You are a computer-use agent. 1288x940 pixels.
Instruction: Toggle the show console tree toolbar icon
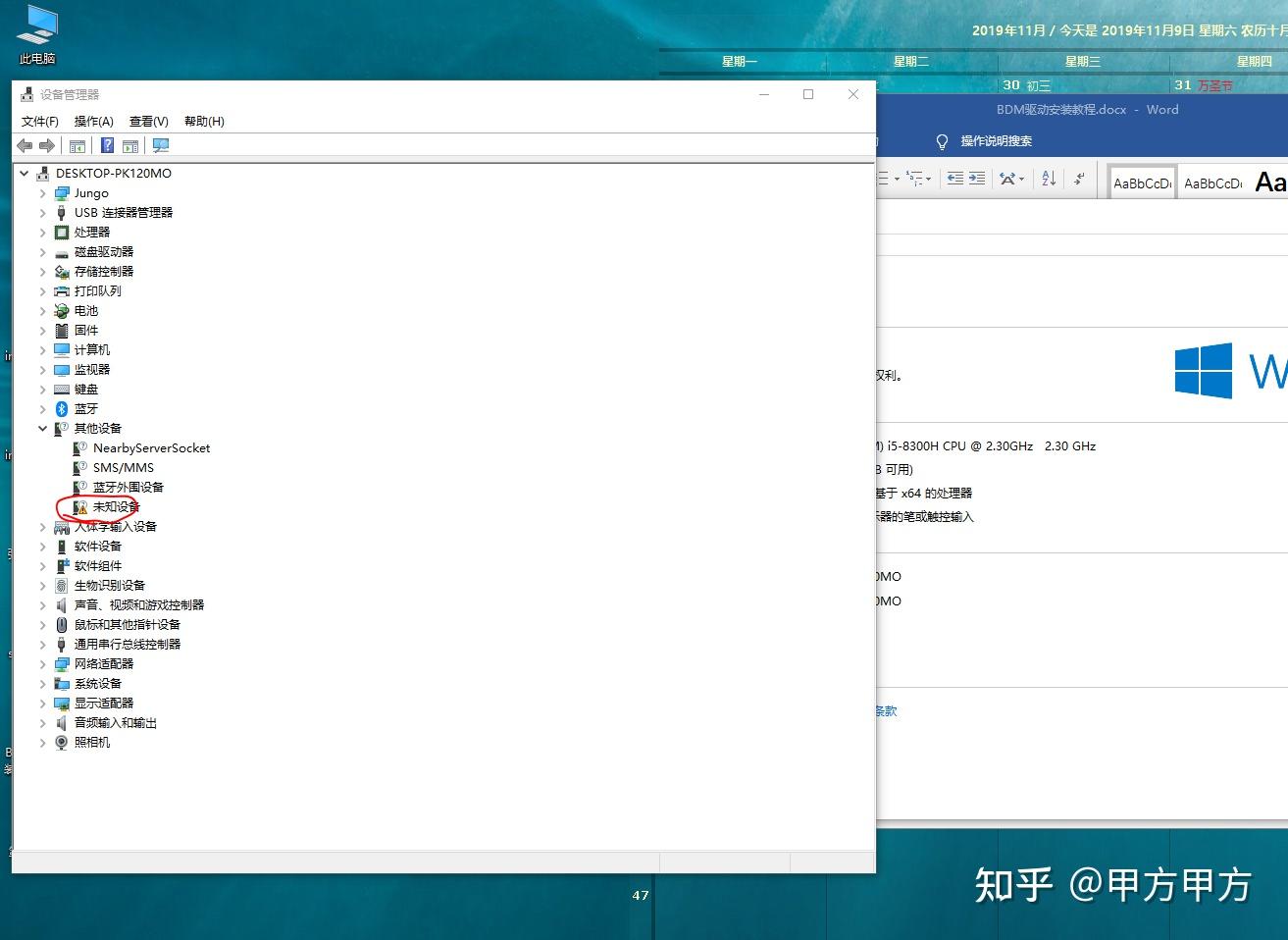(77, 145)
